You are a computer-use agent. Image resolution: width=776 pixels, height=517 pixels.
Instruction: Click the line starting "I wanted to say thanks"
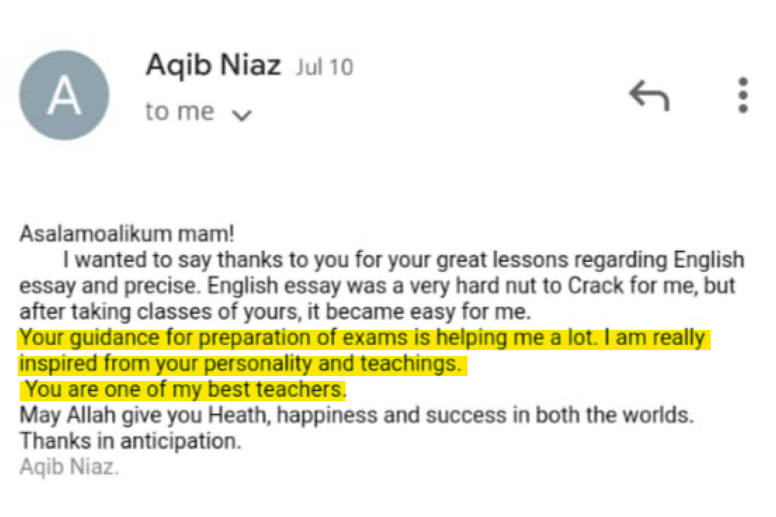pyautogui.click(x=403, y=260)
